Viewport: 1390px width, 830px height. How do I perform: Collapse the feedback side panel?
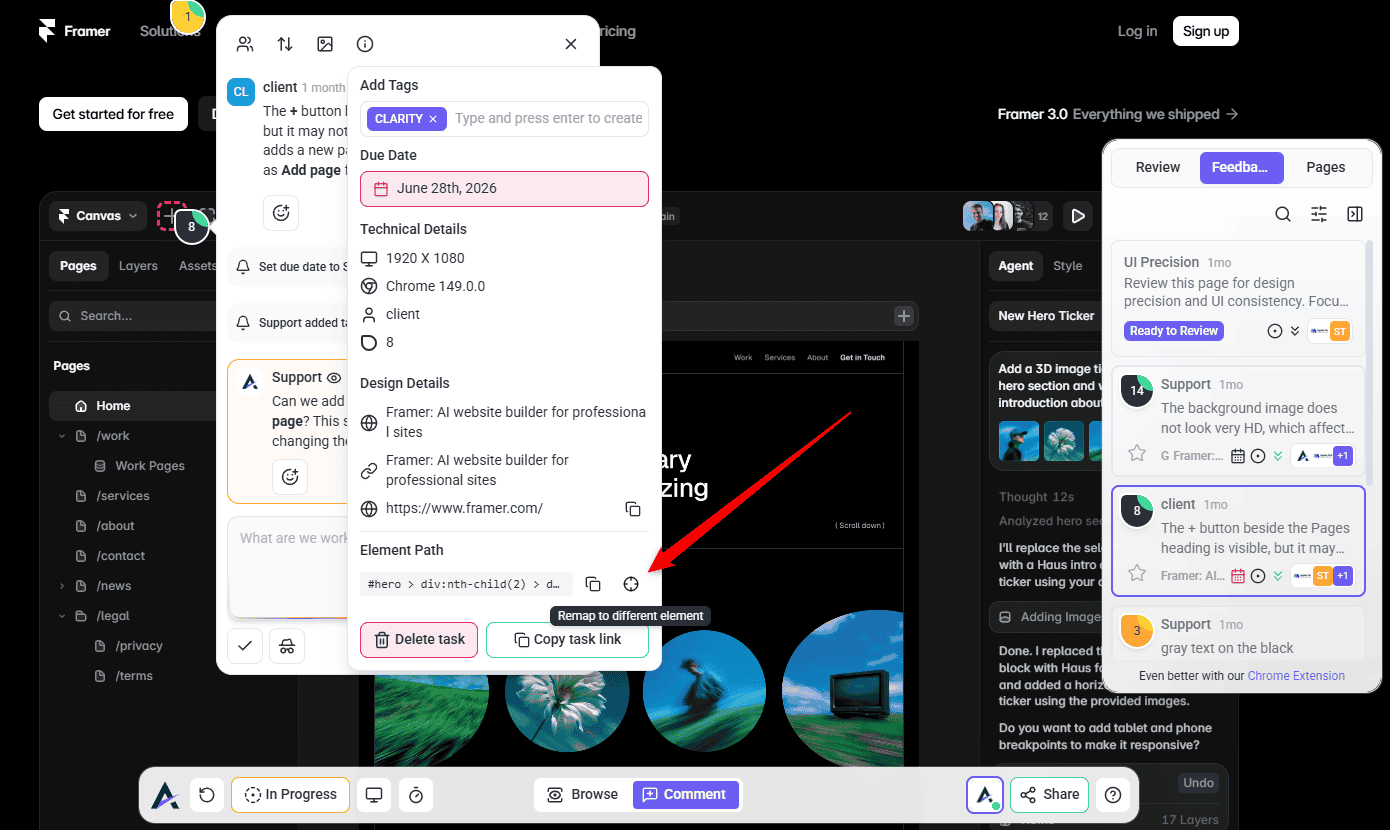pos(1355,214)
